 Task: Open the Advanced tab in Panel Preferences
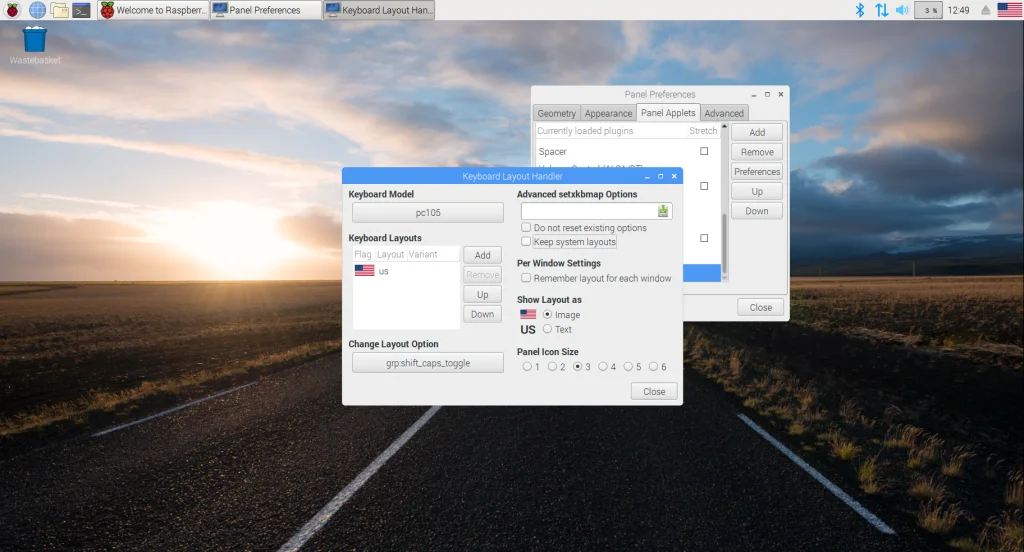724,113
